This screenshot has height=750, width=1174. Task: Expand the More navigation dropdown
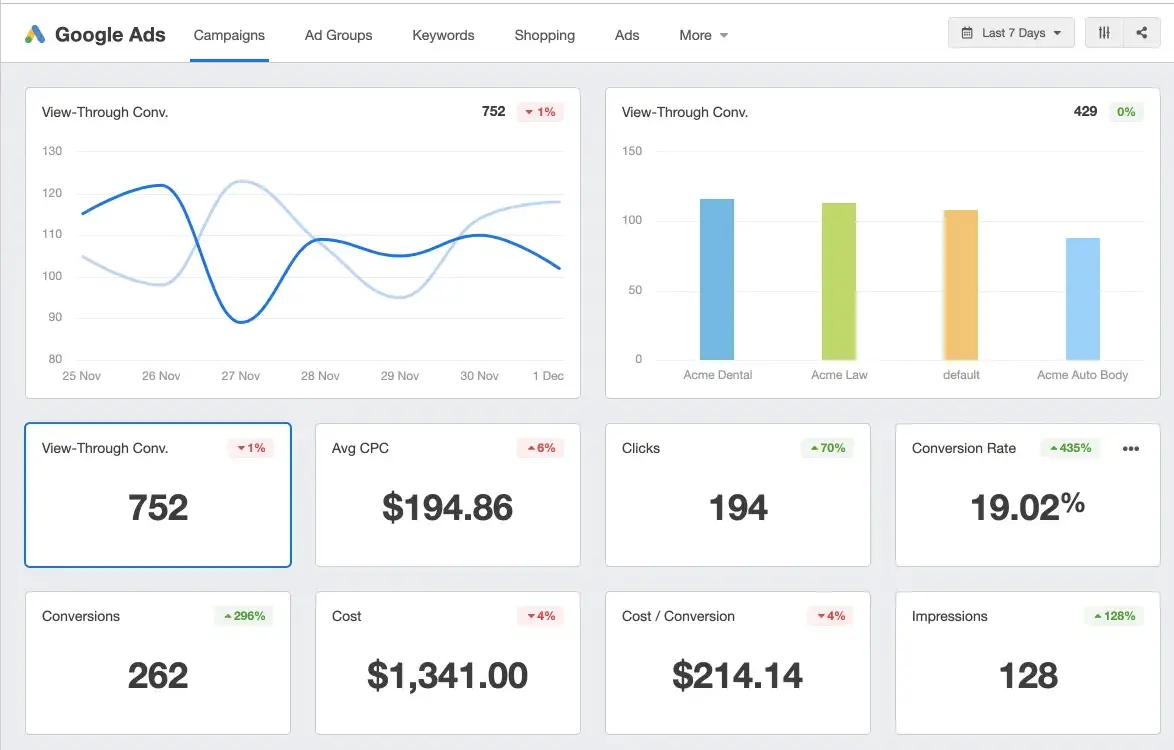point(703,35)
